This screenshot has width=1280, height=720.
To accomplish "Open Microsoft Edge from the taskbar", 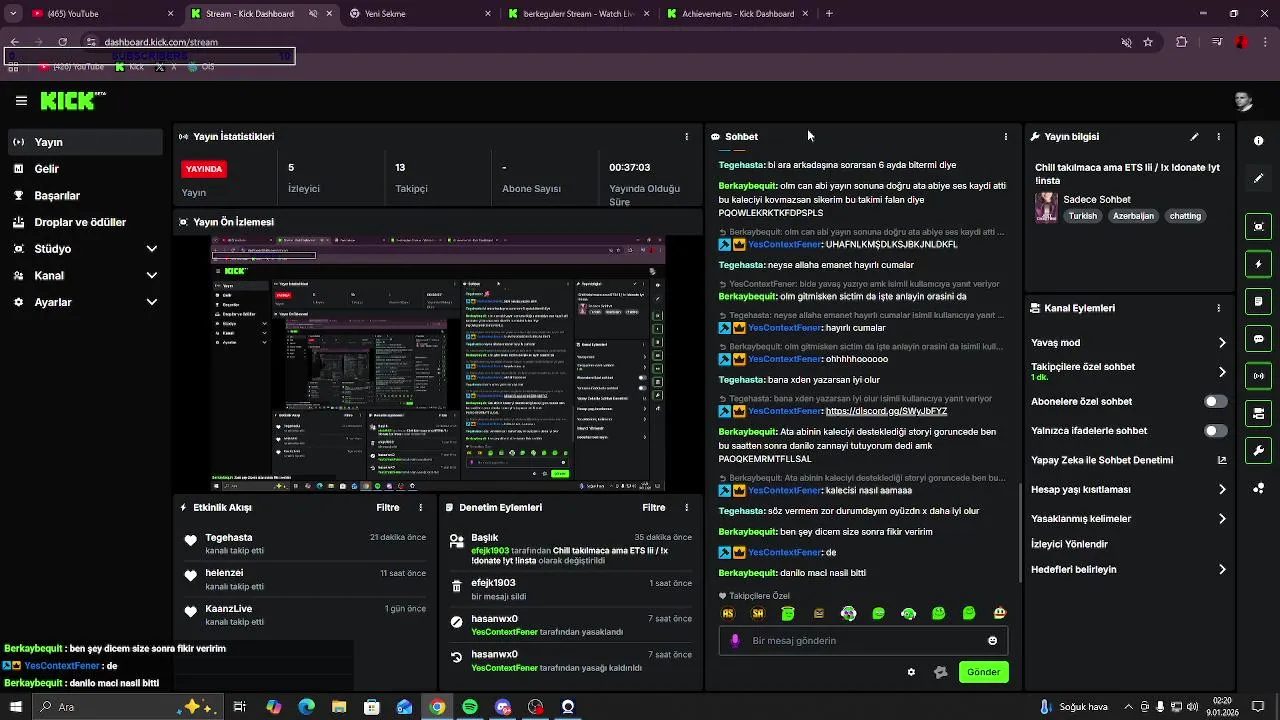I will [306, 707].
